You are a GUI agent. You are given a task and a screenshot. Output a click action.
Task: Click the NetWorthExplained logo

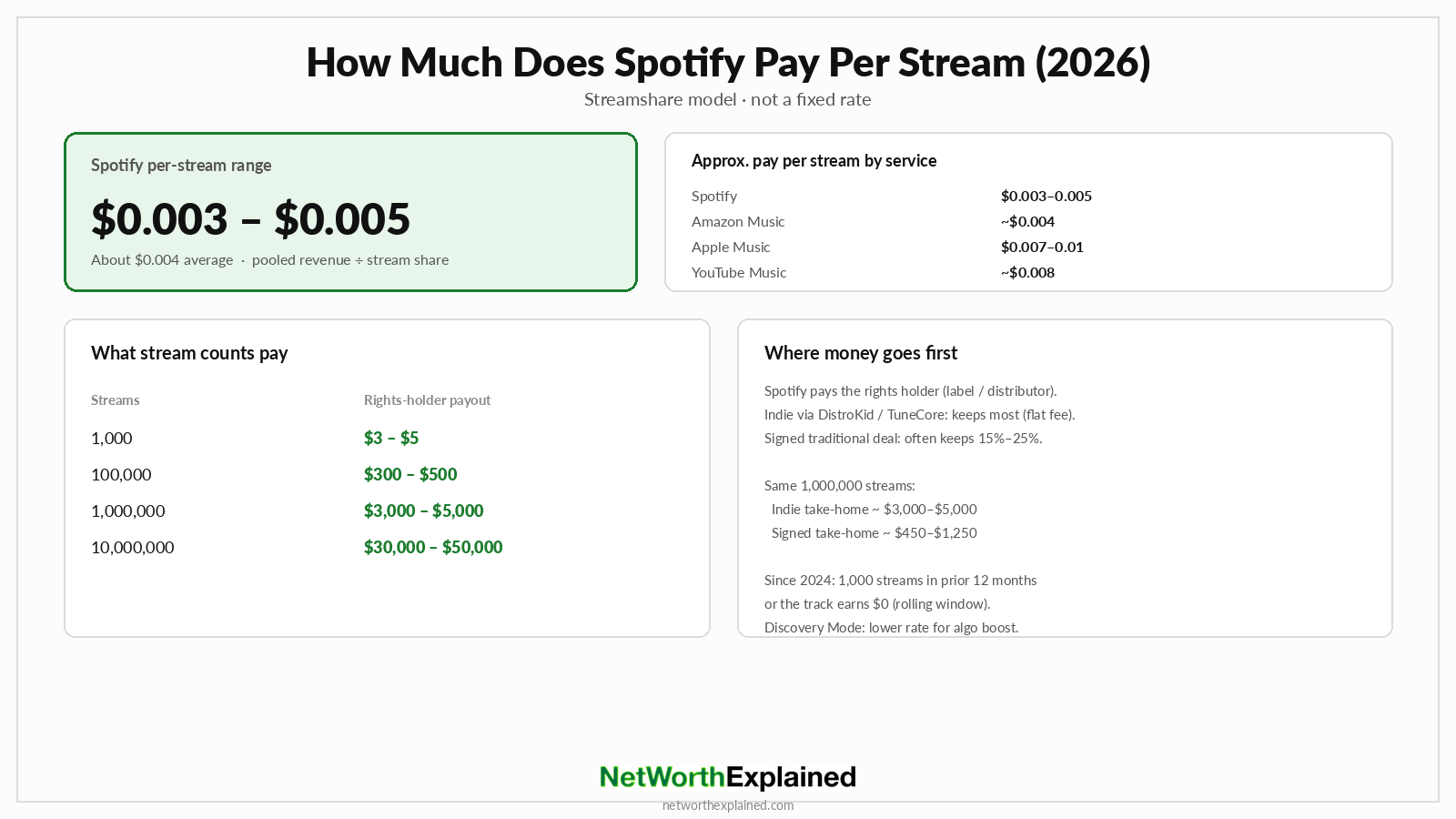coord(728,777)
